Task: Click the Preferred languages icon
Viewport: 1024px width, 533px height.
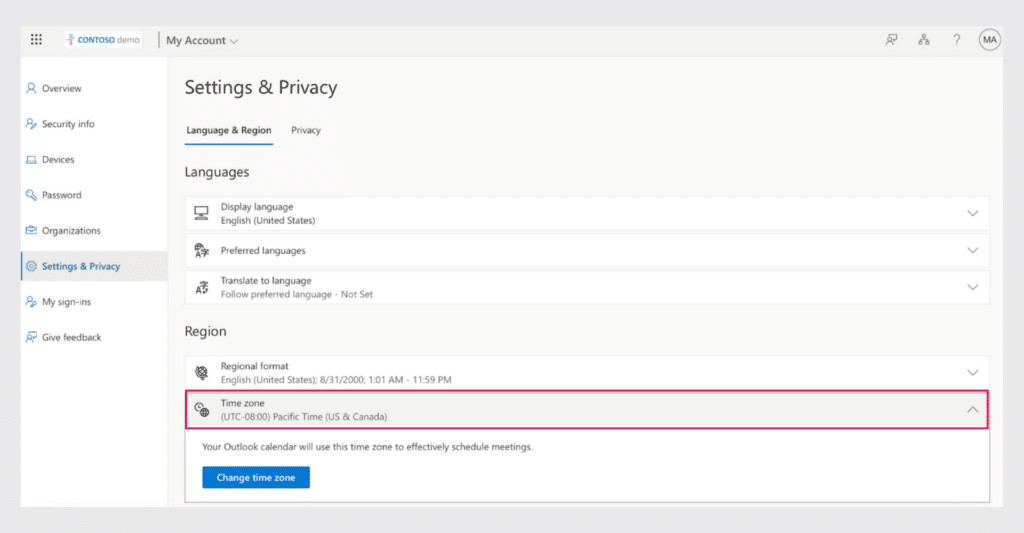Action: [x=202, y=250]
